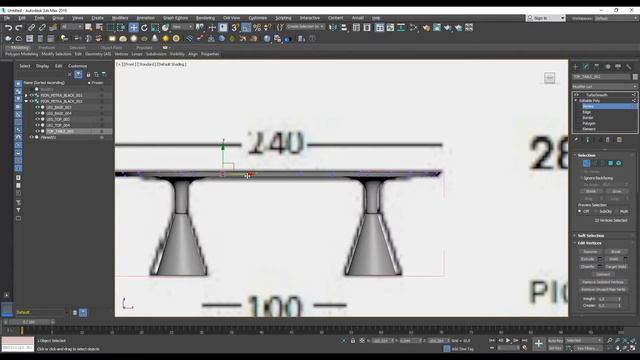Open the Render Setup icon
The image size is (640, 360).
click(x=427, y=28)
